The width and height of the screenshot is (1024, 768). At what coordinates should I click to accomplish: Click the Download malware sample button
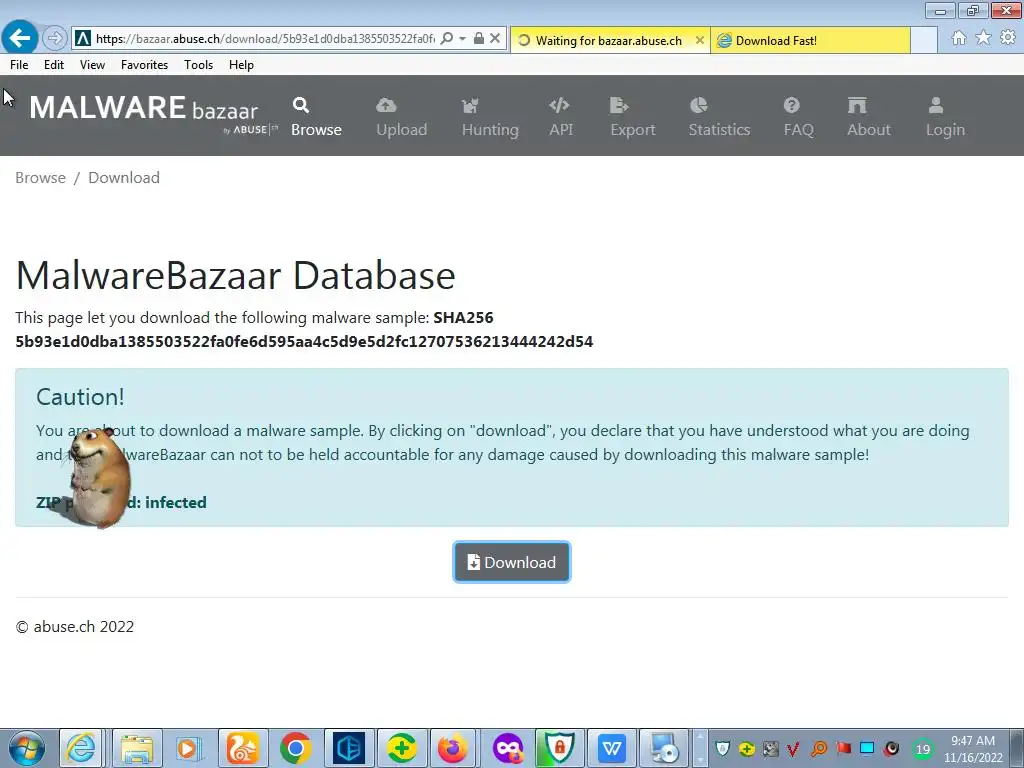(x=512, y=562)
